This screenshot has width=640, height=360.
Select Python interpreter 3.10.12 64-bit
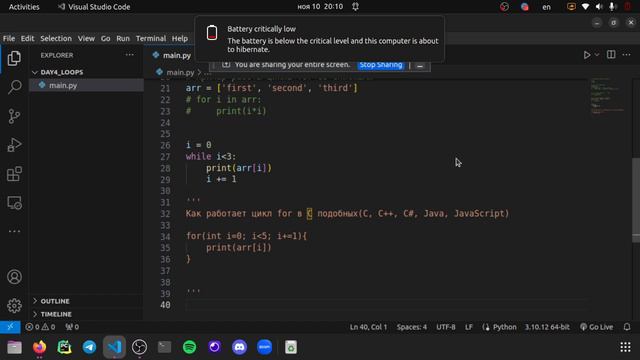click(x=547, y=327)
